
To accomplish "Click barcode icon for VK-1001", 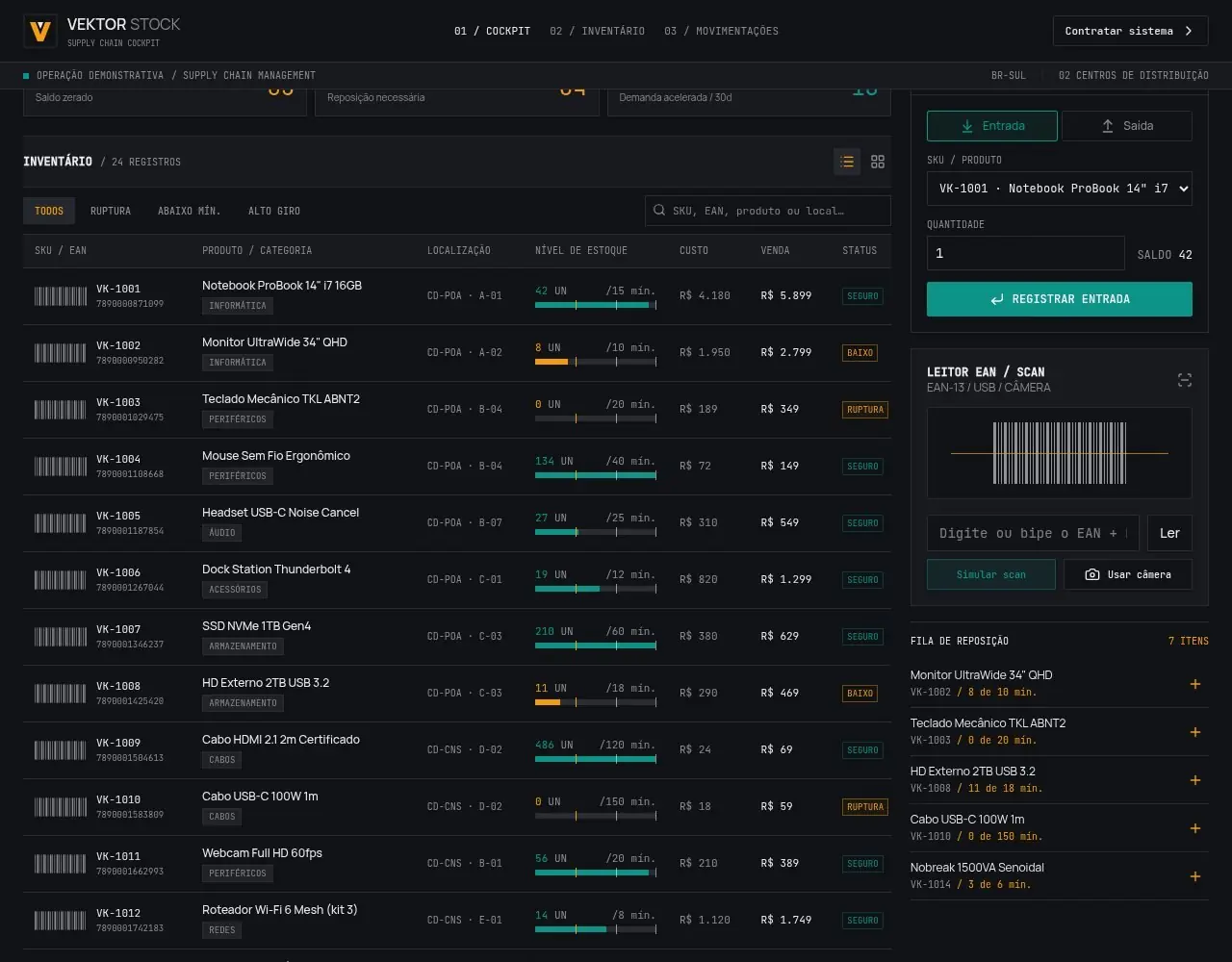I will pos(61,296).
